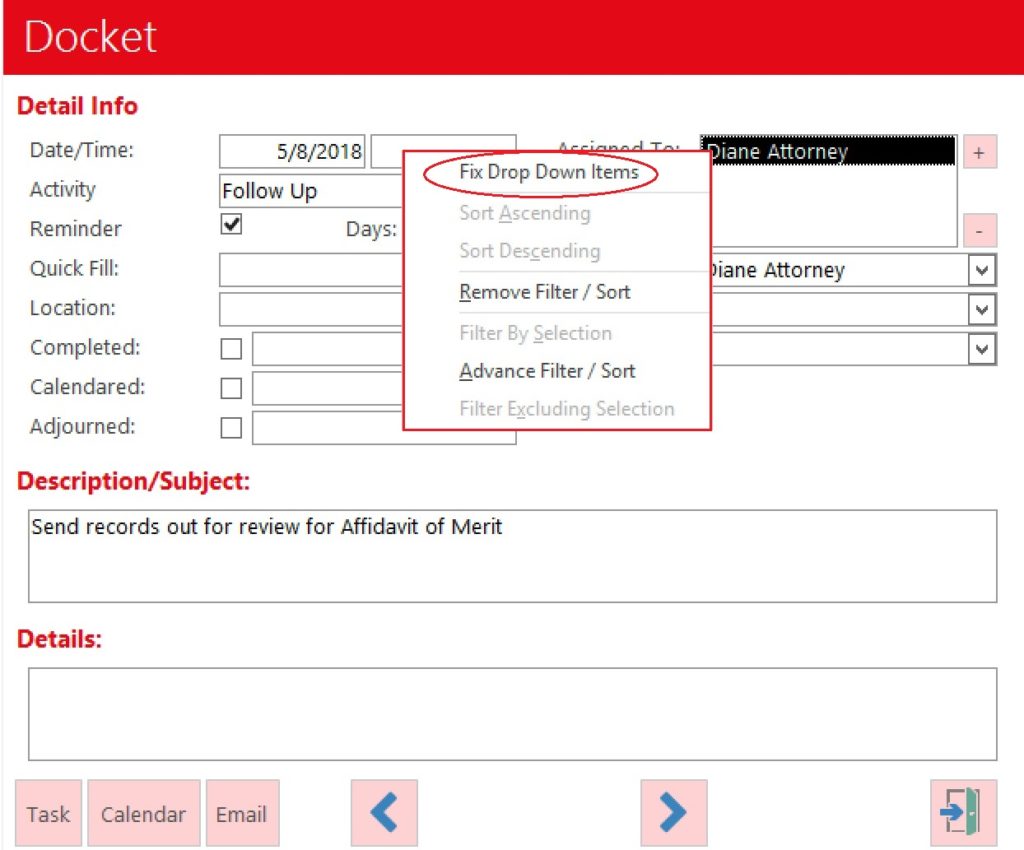This screenshot has width=1024, height=850.
Task: Select Sort Ascending in context menu
Action: 525,213
